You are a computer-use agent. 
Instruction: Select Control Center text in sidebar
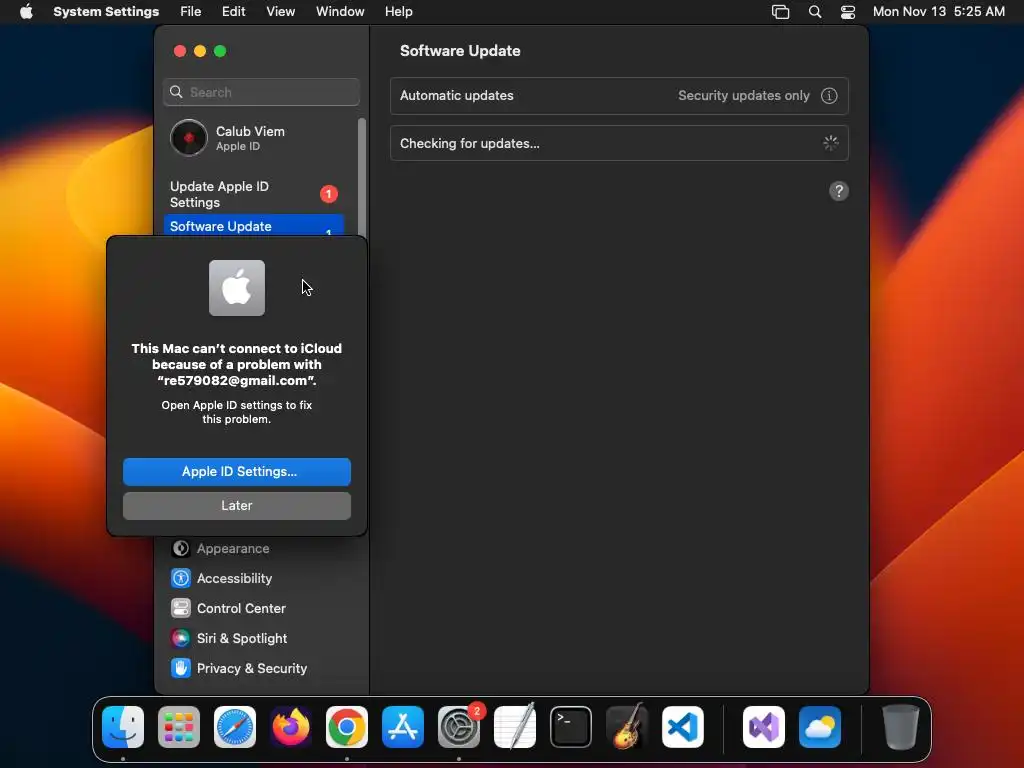coord(242,609)
